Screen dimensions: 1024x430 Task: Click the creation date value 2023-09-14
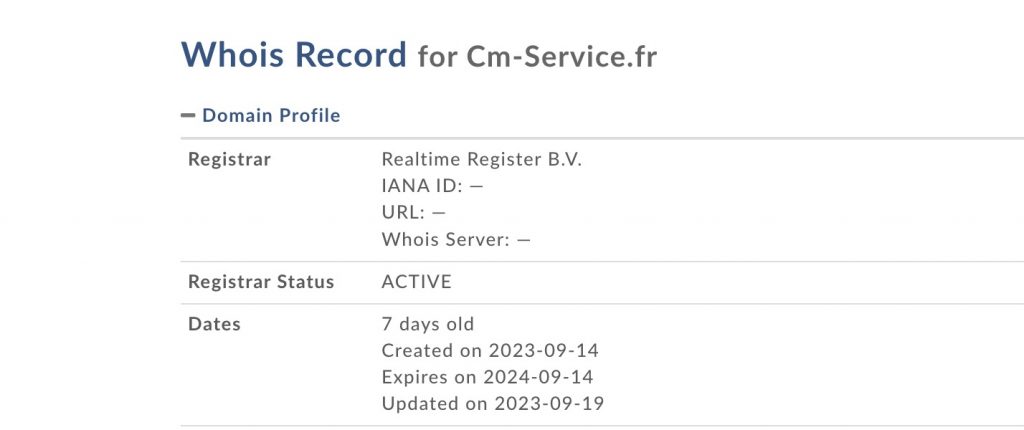click(543, 351)
